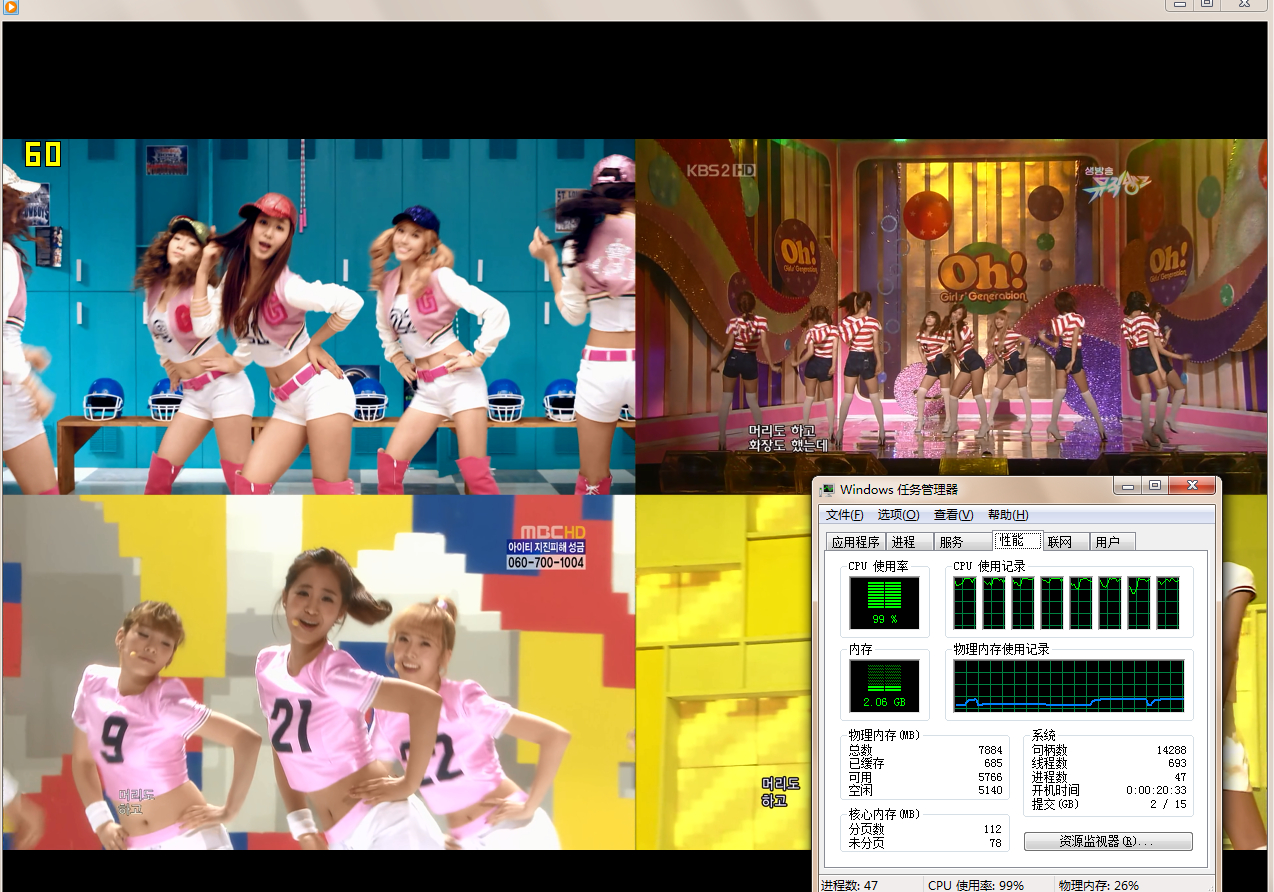This screenshot has width=1274, height=892.
Task: Close the video player window
Action: click(x=1244, y=5)
